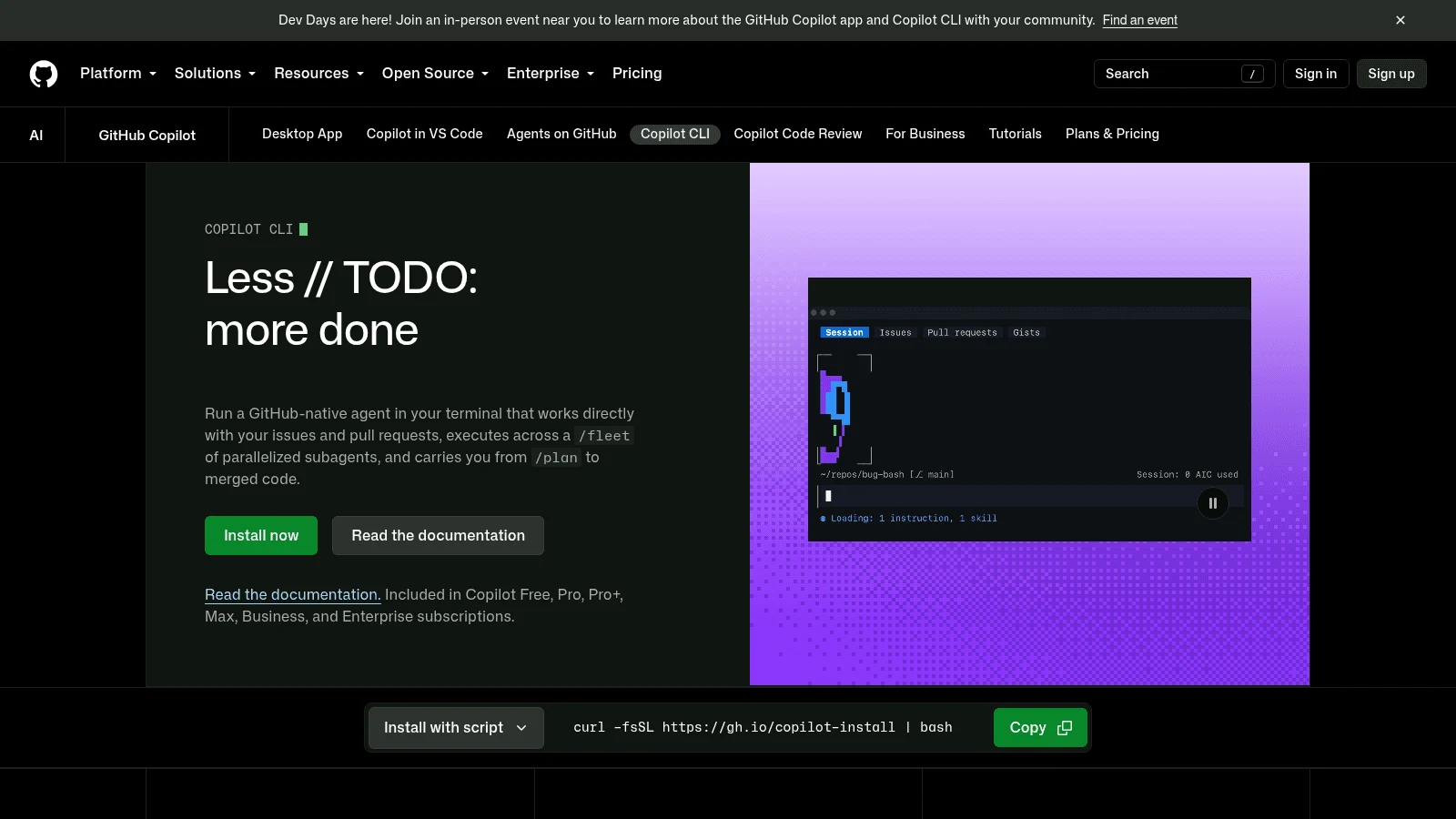Dismiss the Dev Days announcement banner
This screenshot has width=1456, height=819.
(x=1400, y=20)
